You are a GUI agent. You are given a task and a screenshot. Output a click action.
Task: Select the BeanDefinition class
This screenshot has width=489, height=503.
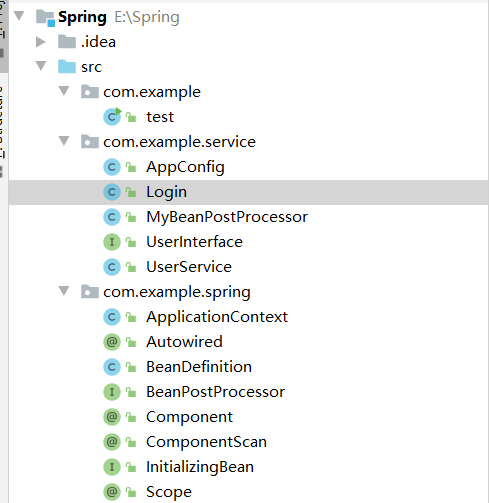pyautogui.click(x=199, y=367)
